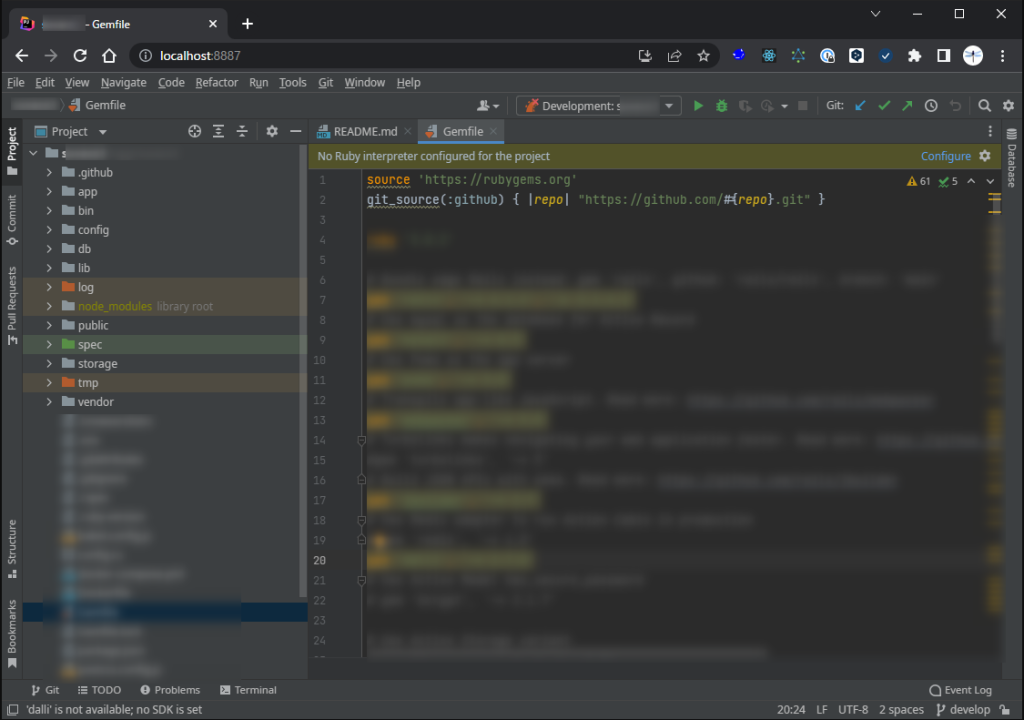Open Search Everywhere with the magnifier icon
1024x720 pixels.
985,105
